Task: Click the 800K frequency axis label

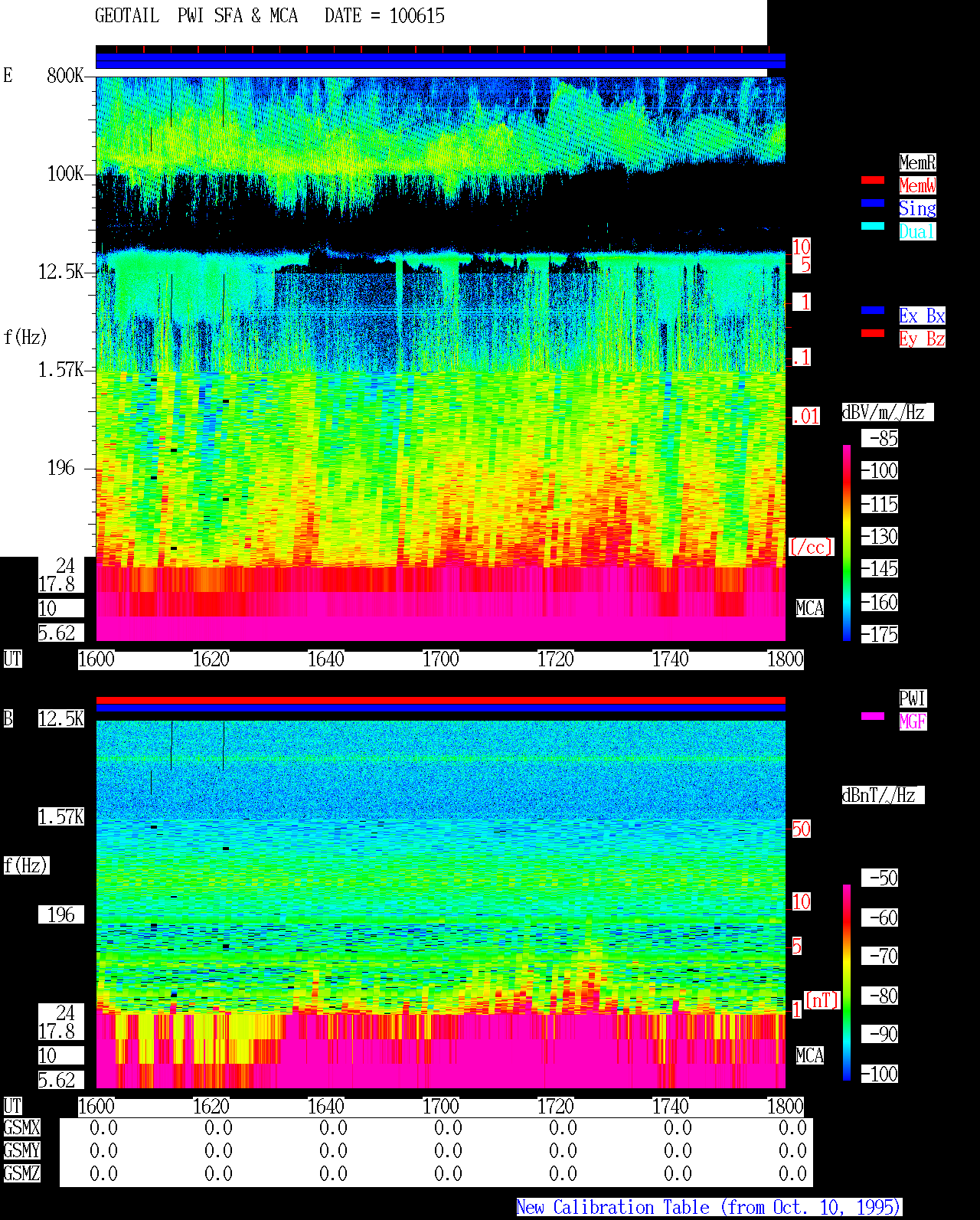Action: [65, 75]
